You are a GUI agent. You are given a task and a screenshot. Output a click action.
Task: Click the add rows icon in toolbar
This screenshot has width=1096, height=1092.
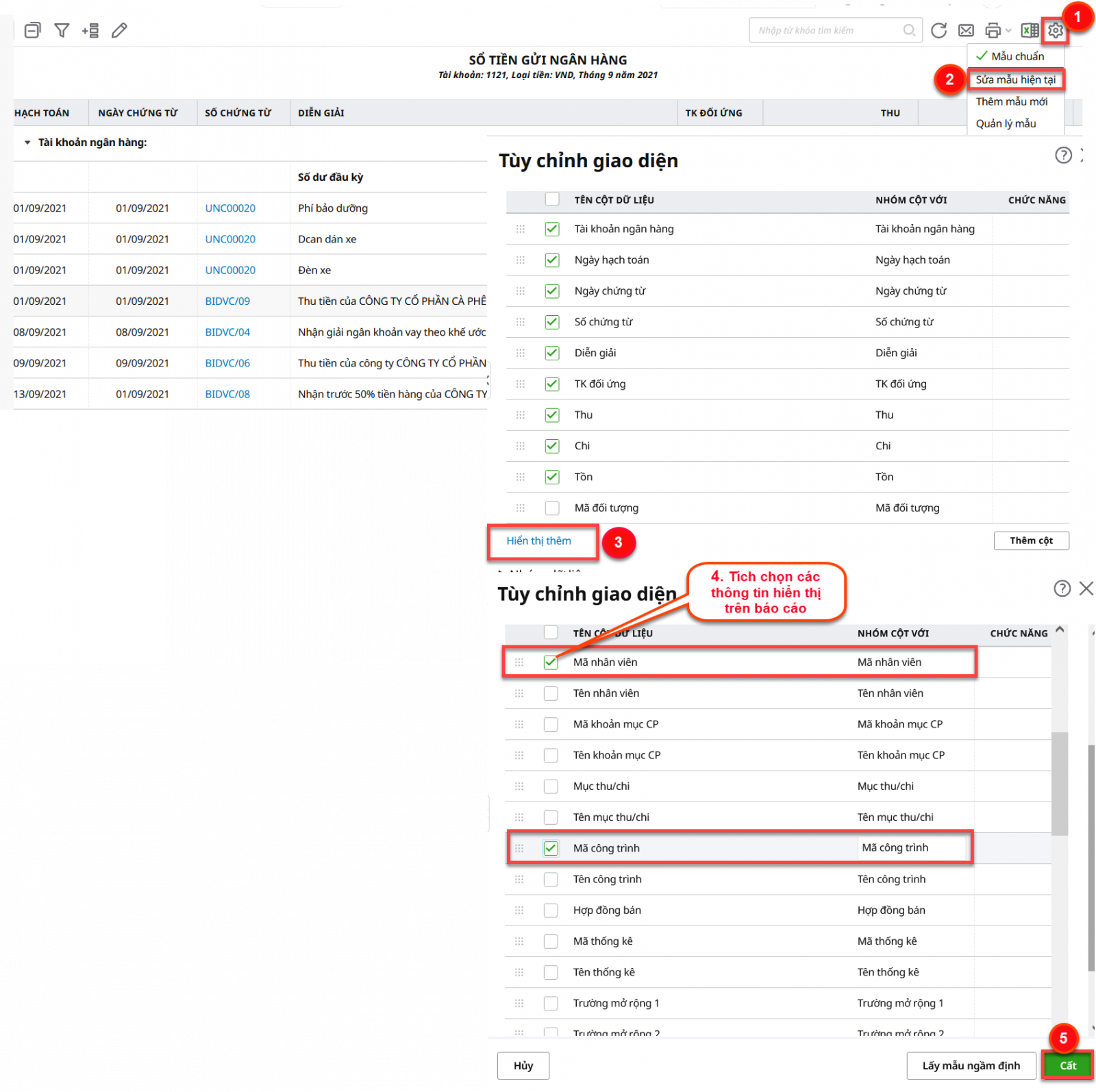(90, 31)
